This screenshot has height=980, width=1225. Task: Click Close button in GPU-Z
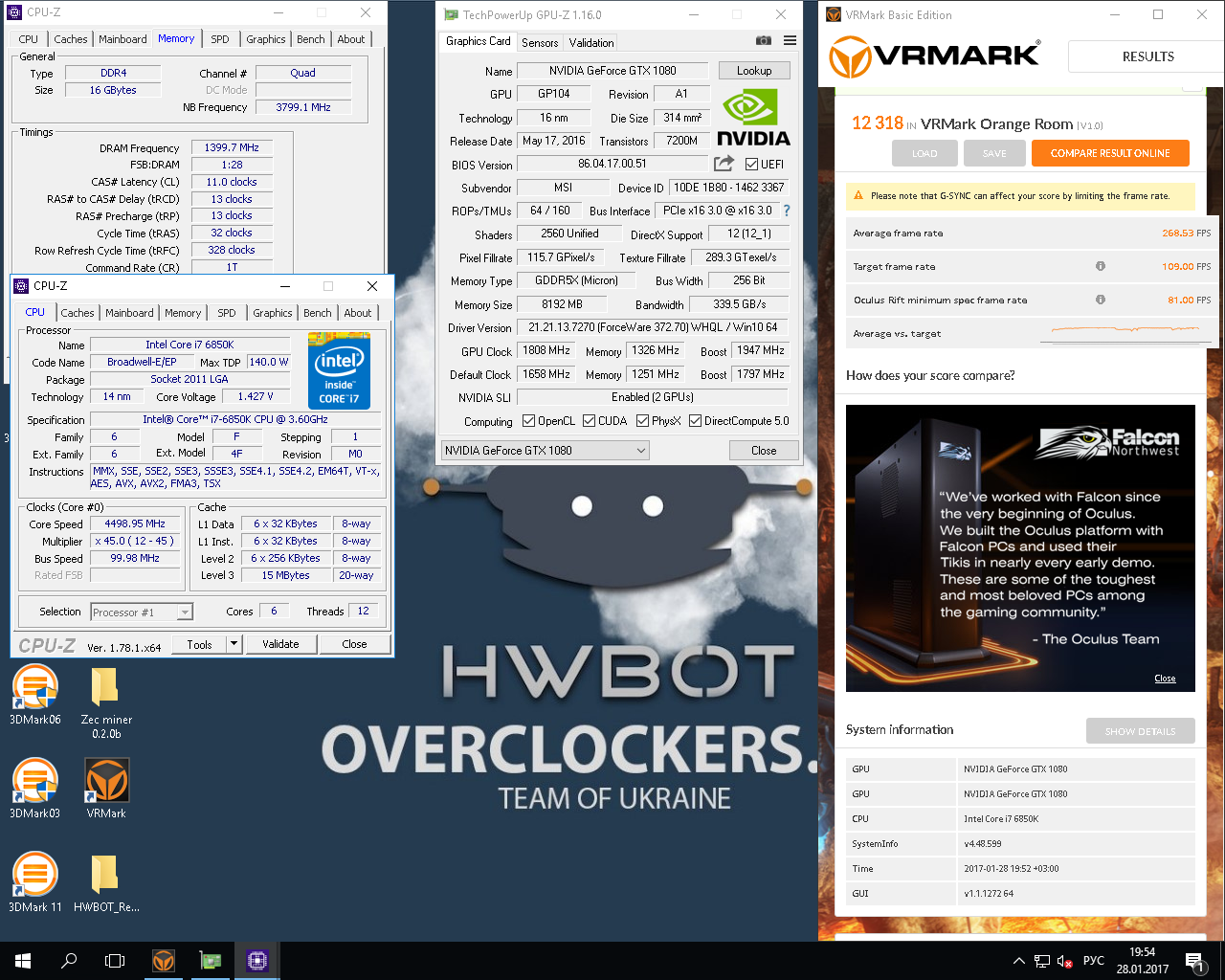coord(764,451)
